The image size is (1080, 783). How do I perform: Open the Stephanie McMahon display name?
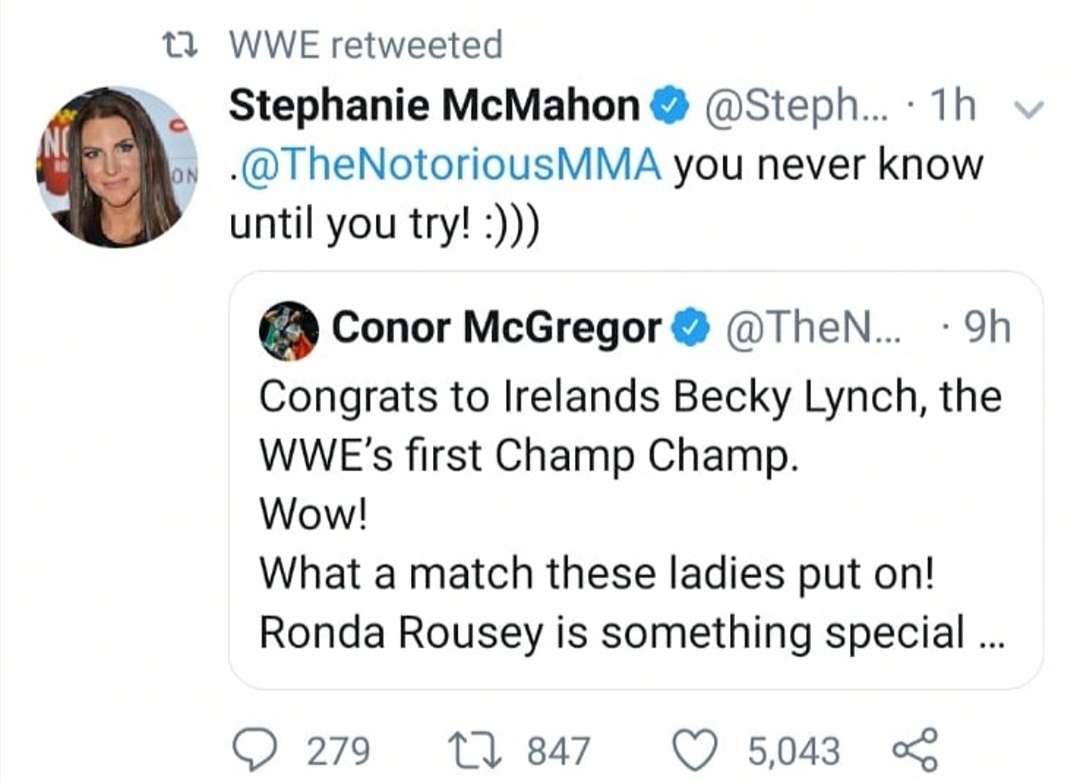point(435,106)
